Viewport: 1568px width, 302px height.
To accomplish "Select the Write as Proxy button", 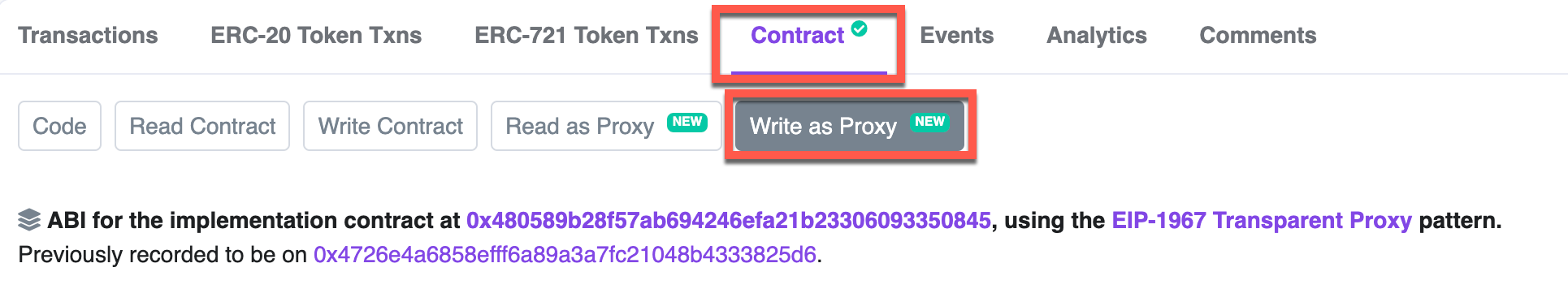I will [x=850, y=126].
